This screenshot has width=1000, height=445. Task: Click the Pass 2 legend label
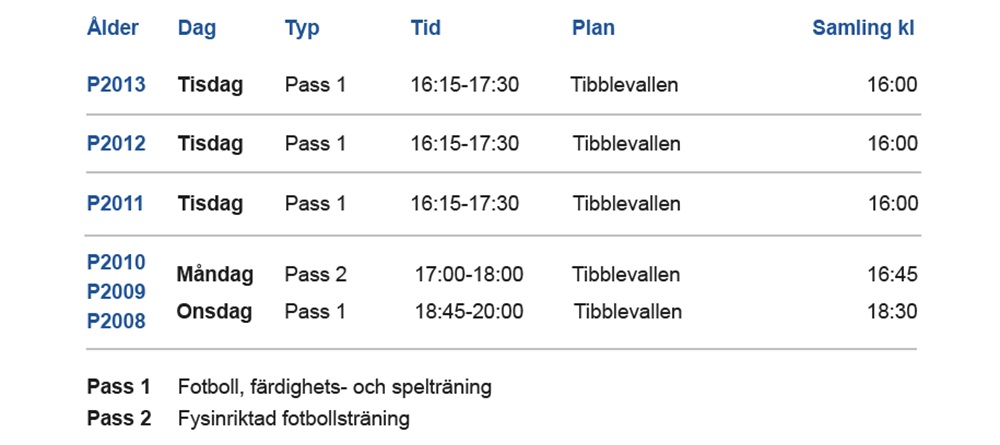tap(119, 419)
